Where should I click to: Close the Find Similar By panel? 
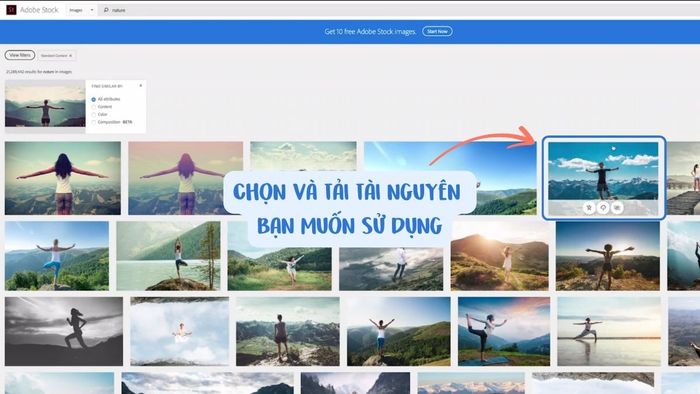(141, 85)
